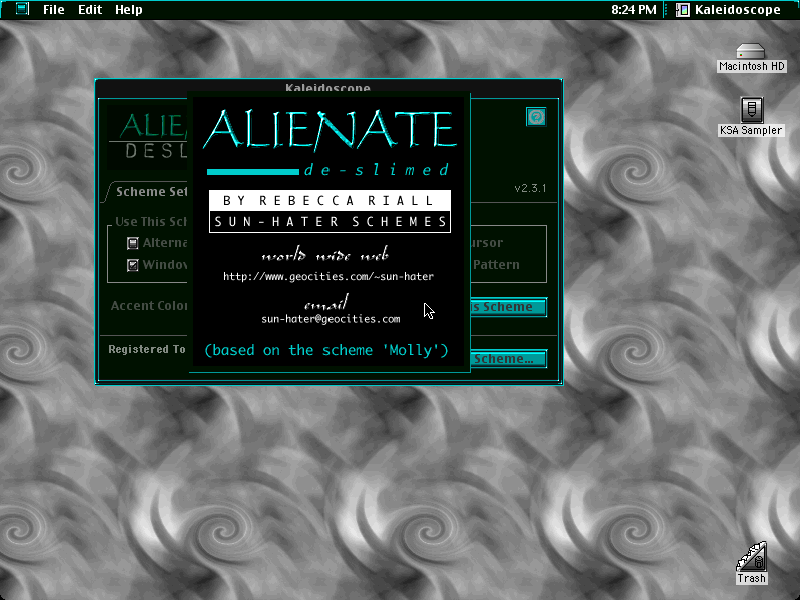
Task: Click the Pattern option label
Action: 496,265
